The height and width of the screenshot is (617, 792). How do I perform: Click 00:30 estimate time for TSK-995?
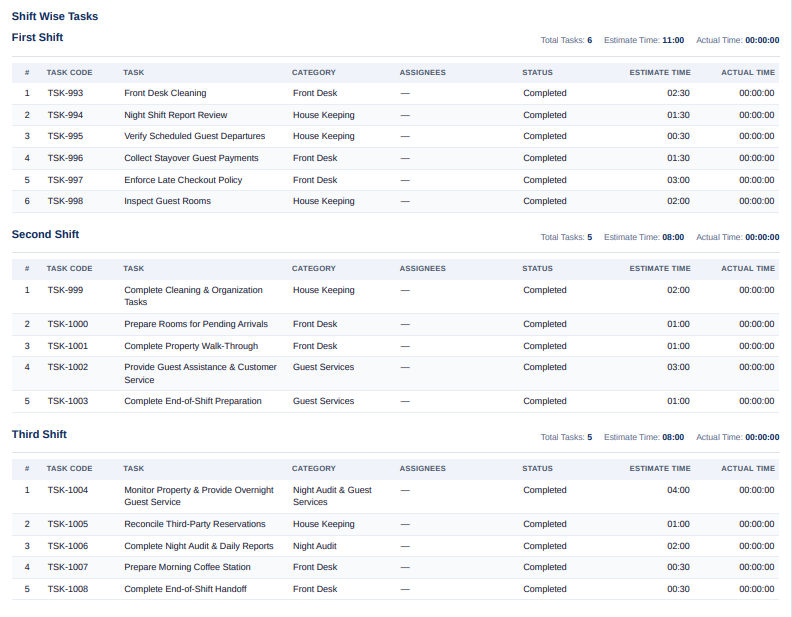678,136
